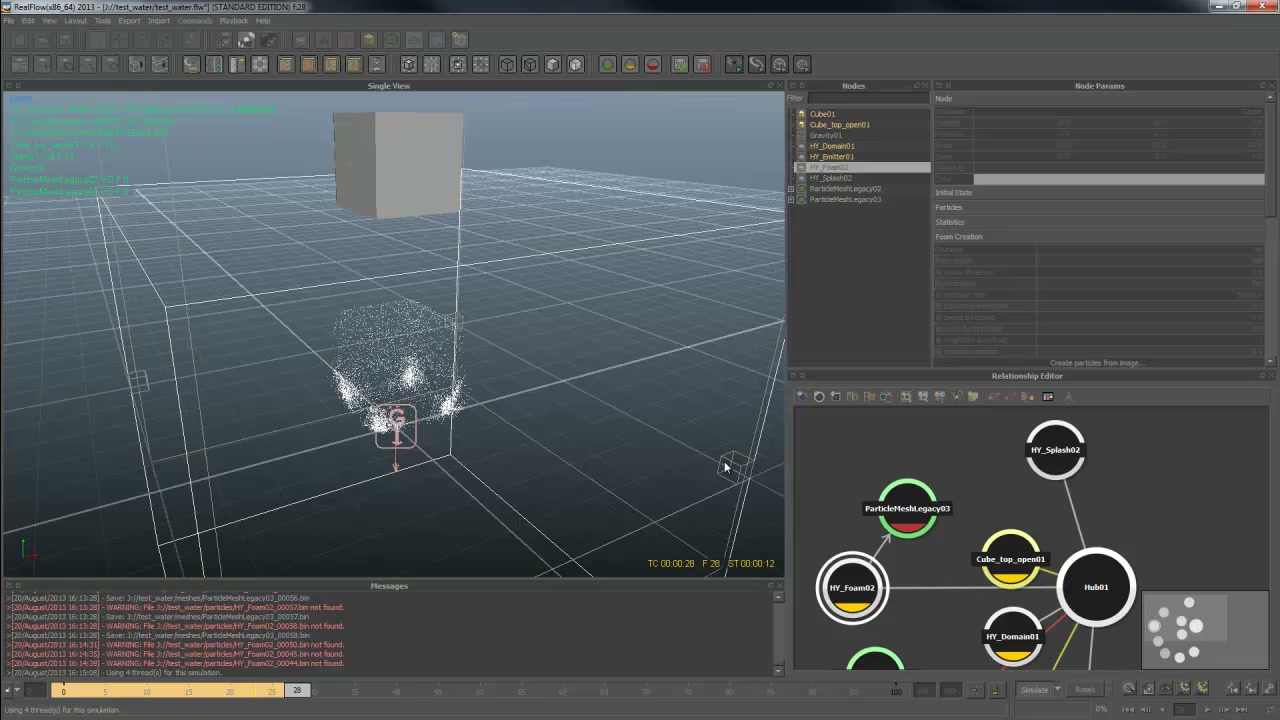Click Node Params scrollbar down arrow
Screen dimensions: 1280x720
click(1272, 363)
